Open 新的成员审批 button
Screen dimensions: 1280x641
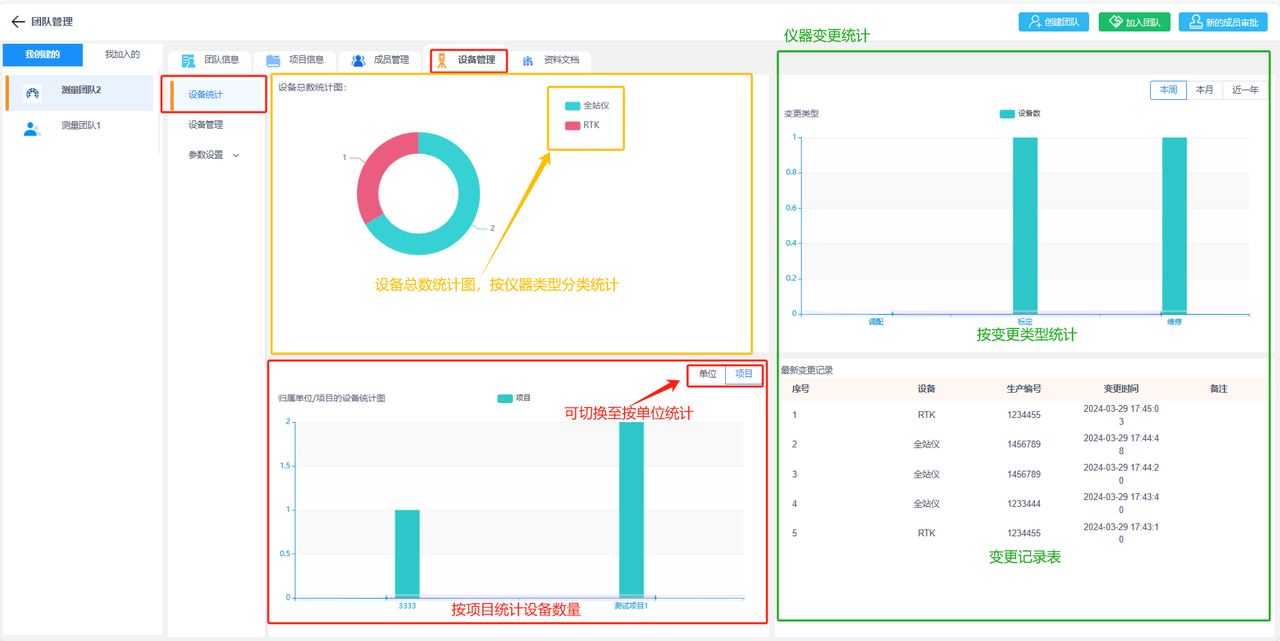[x=1223, y=22]
